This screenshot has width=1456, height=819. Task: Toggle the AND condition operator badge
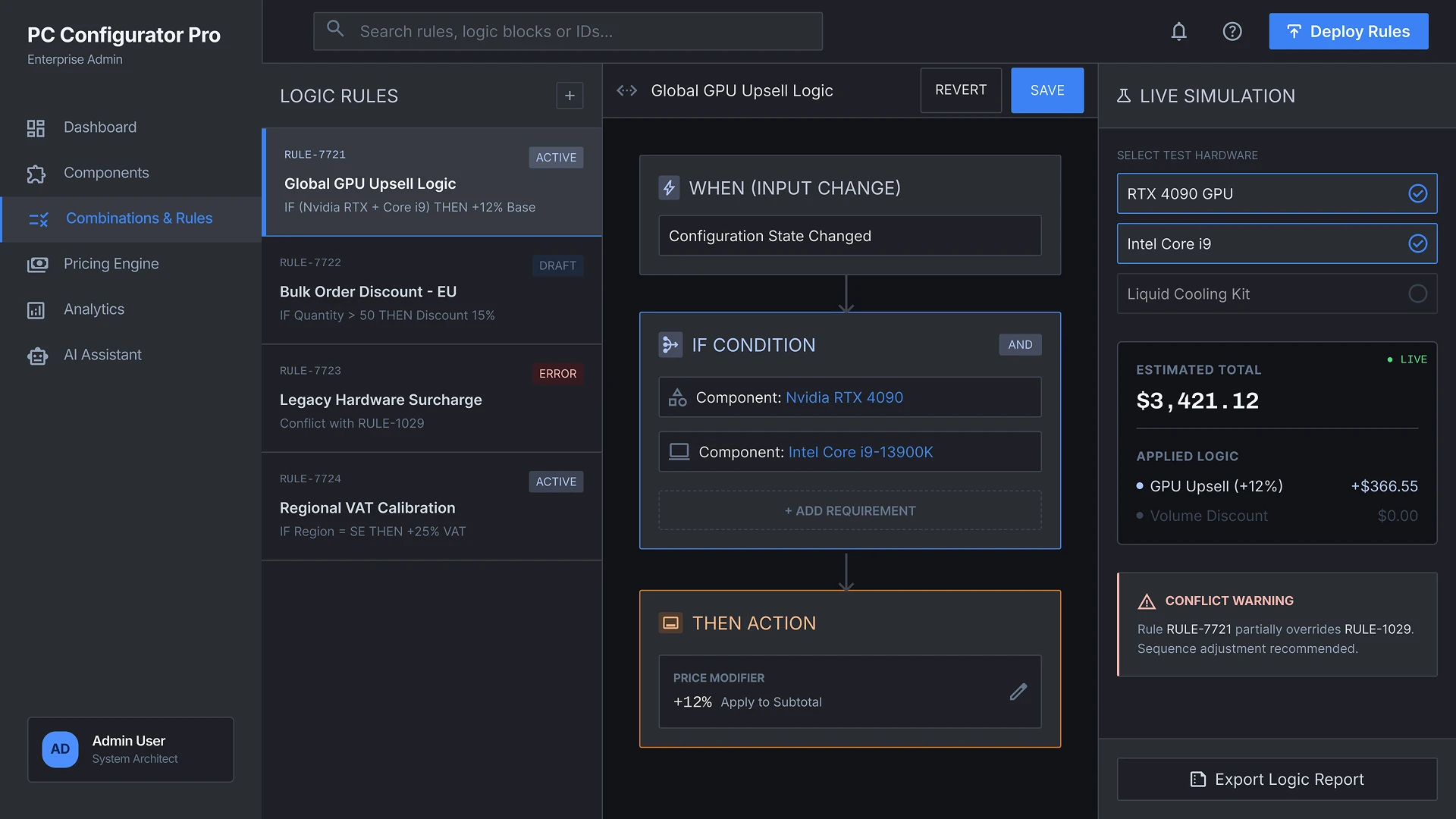click(1020, 344)
